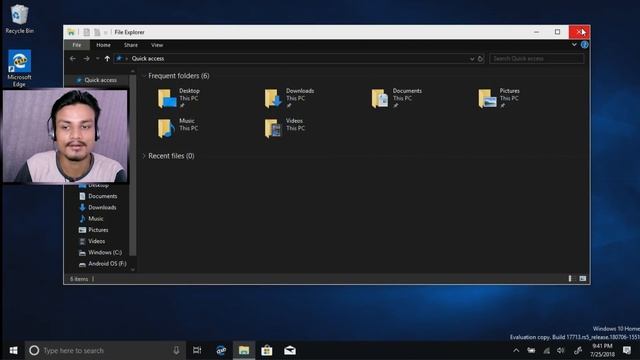640x360 pixels.
Task: Open the recent locations dropdown arrow
Action: point(98,59)
